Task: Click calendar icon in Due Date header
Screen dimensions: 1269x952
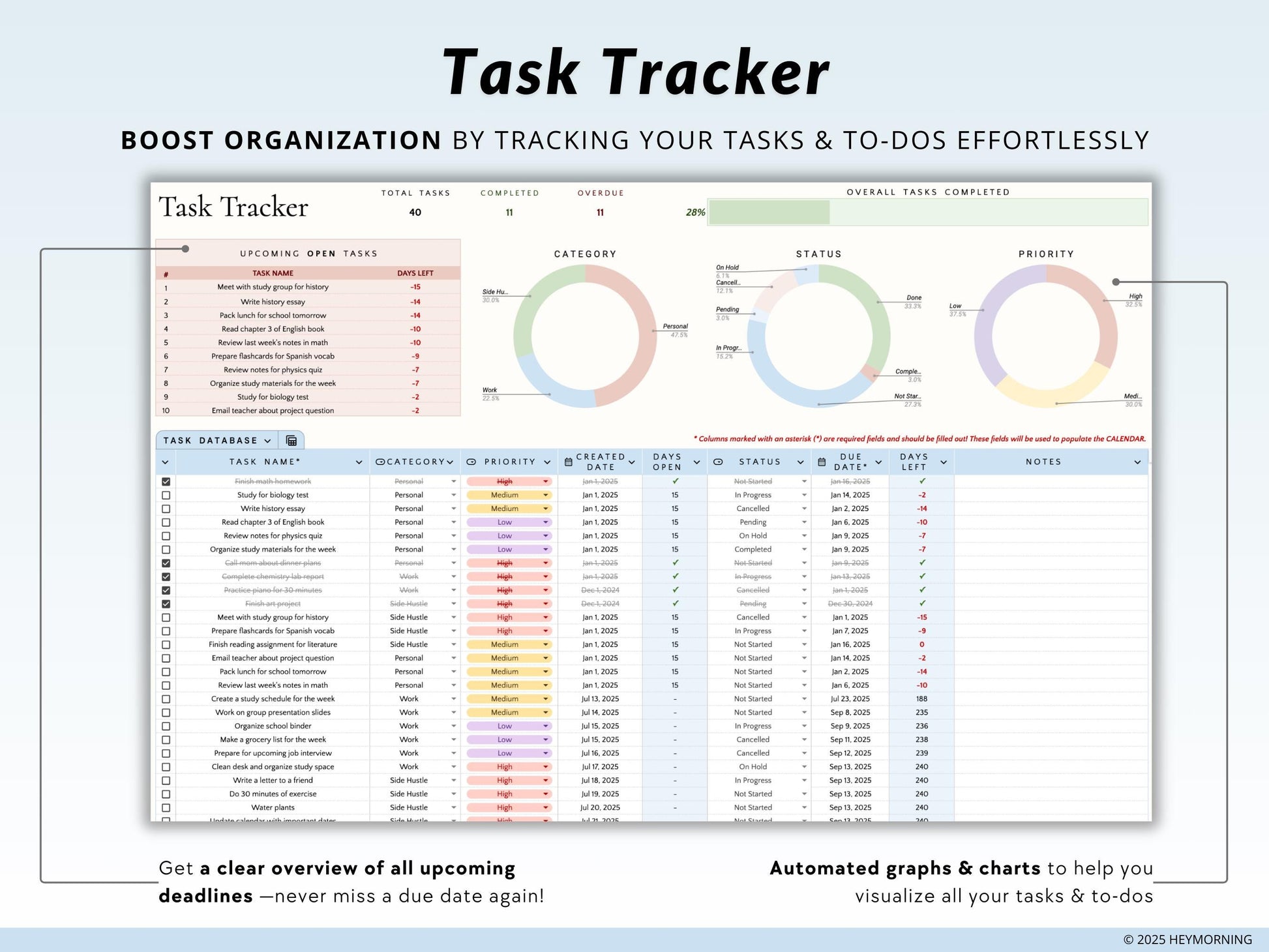Action: pyautogui.click(x=822, y=462)
